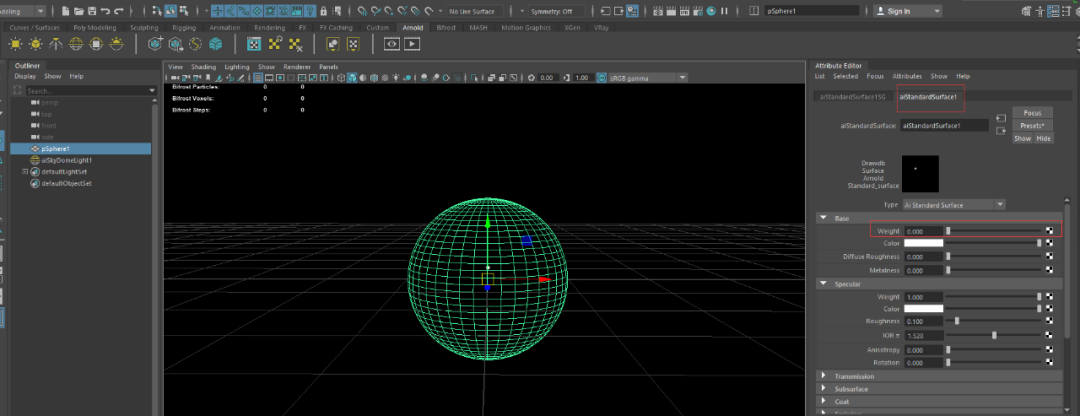This screenshot has width=1080, height=416.
Task: Click the Arnold Render play icon on shelf
Action: pyautogui.click(x=412, y=44)
